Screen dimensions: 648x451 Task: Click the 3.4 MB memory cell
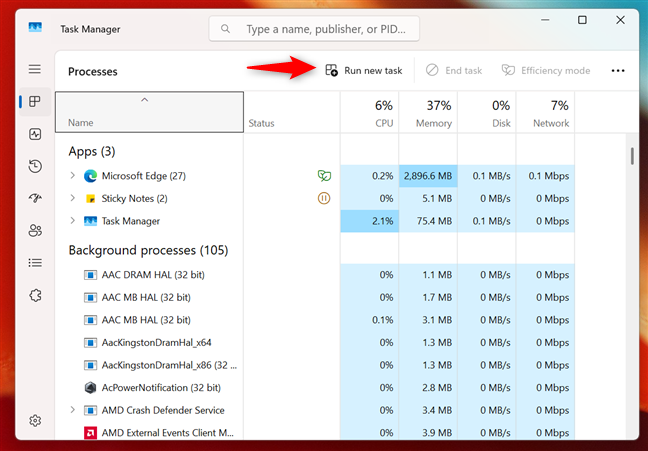tap(428, 410)
